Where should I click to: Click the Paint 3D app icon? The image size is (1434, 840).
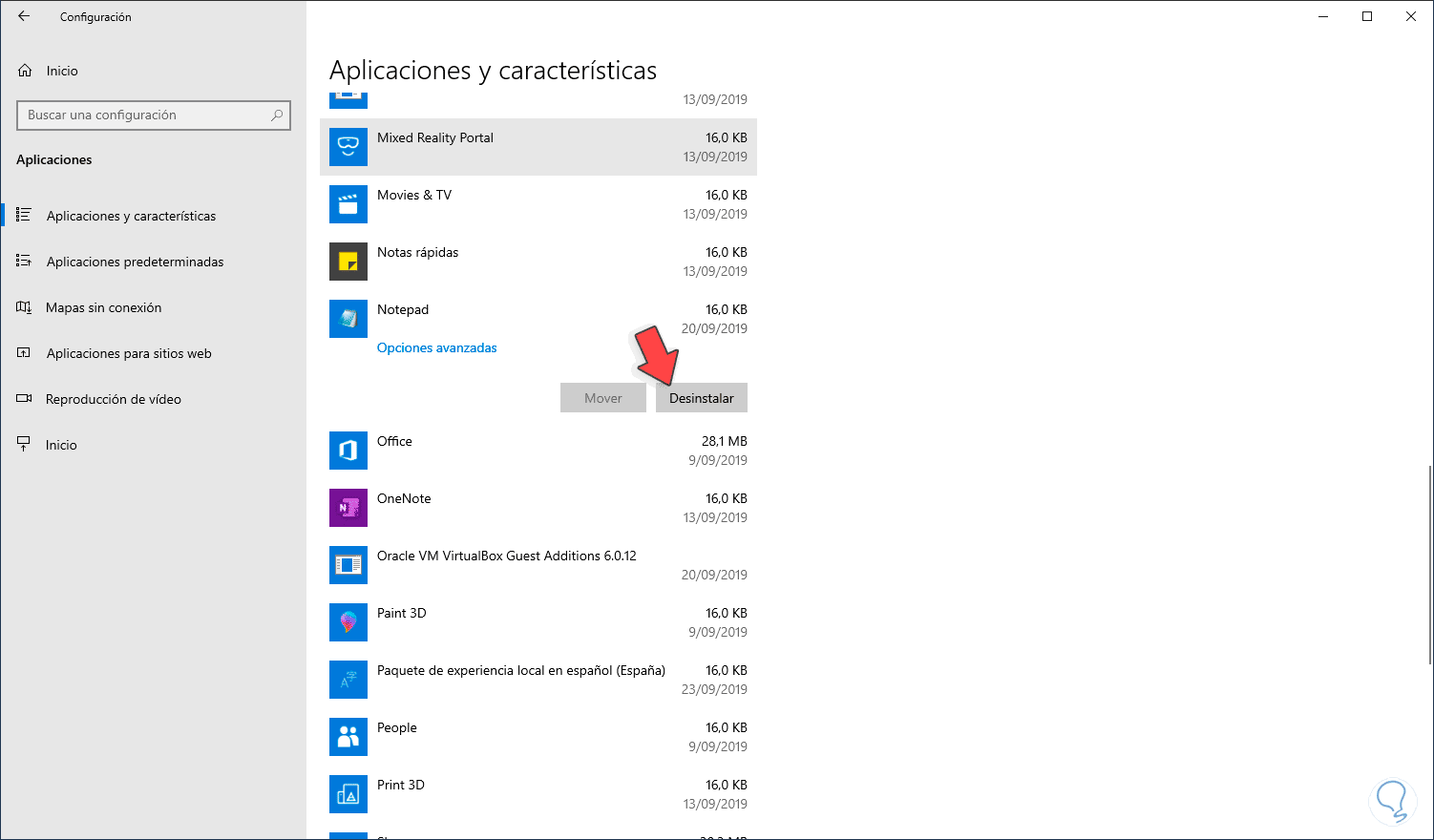coord(348,622)
